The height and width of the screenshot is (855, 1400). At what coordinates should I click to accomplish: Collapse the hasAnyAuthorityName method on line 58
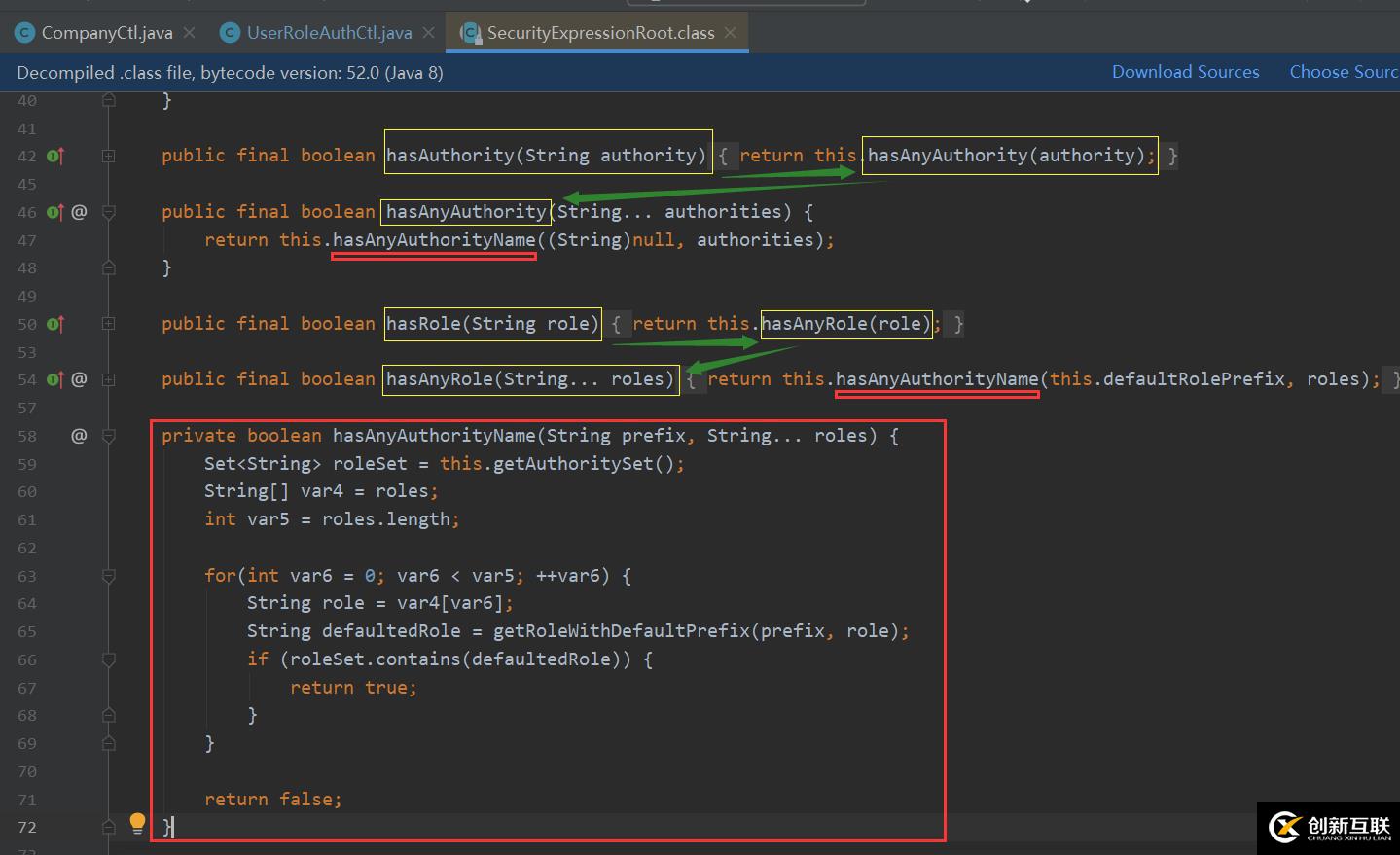pos(109,436)
